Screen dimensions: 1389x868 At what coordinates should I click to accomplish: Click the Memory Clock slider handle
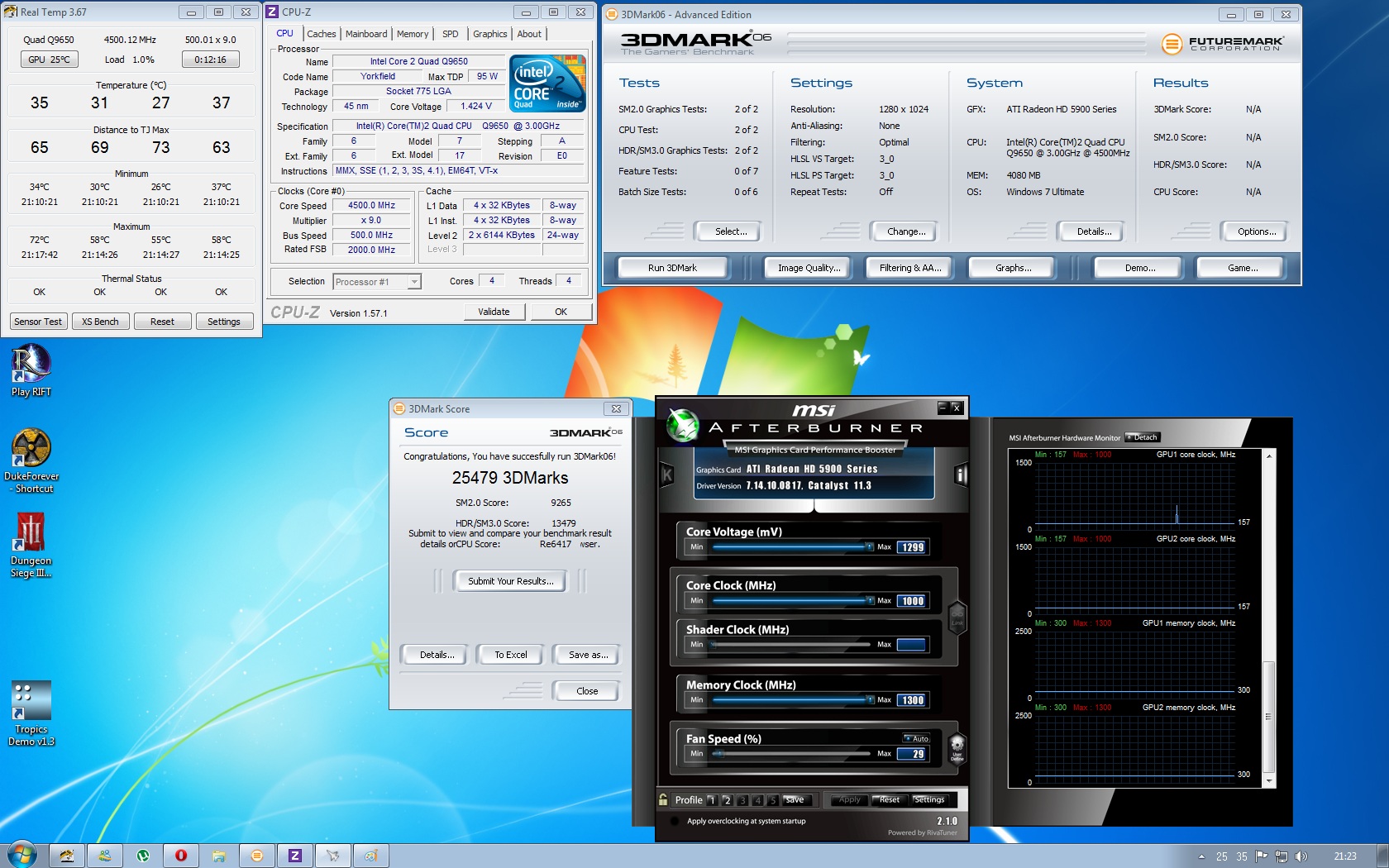(x=869, y=699)
